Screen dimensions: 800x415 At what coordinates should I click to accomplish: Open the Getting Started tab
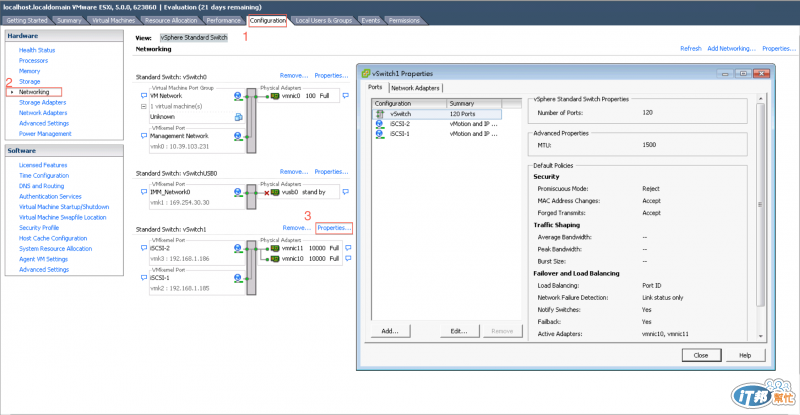coord(27,20)
